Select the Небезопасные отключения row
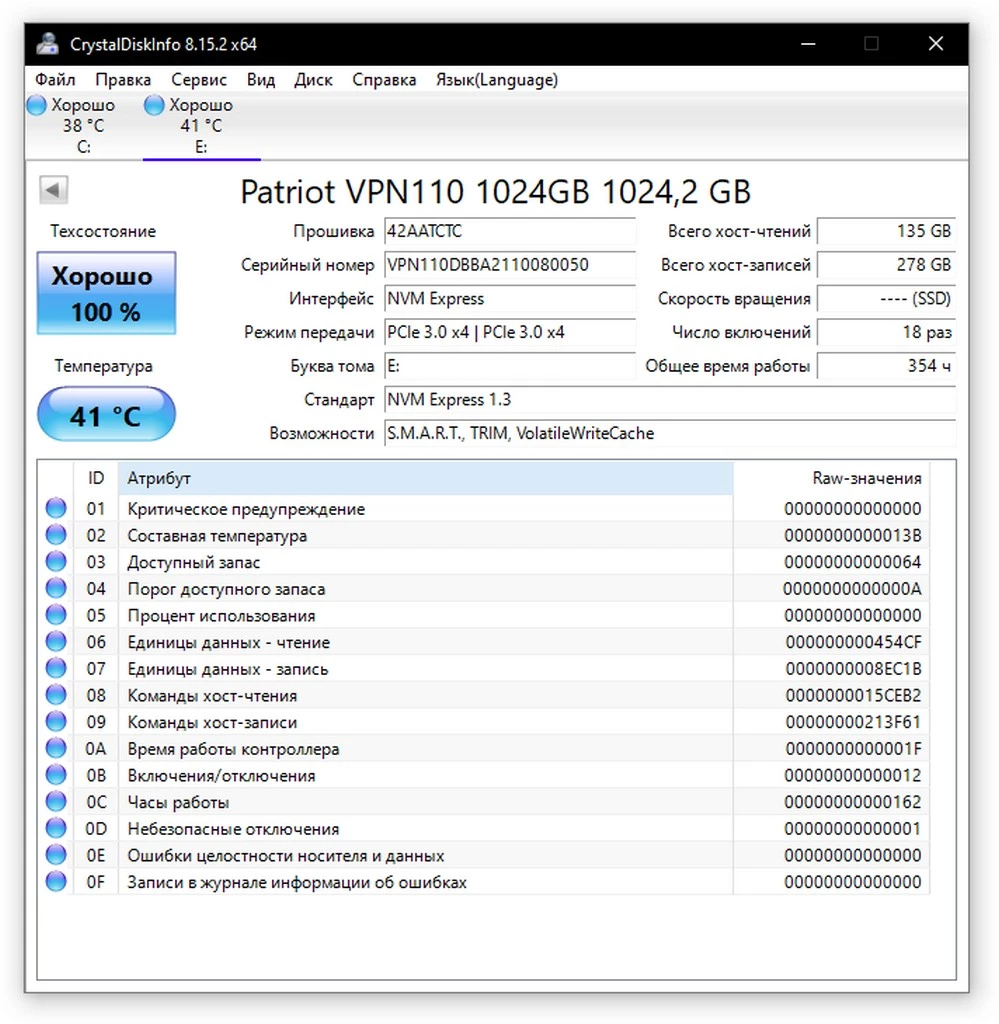Screen dimensions: 999x1024 point(484,829)
